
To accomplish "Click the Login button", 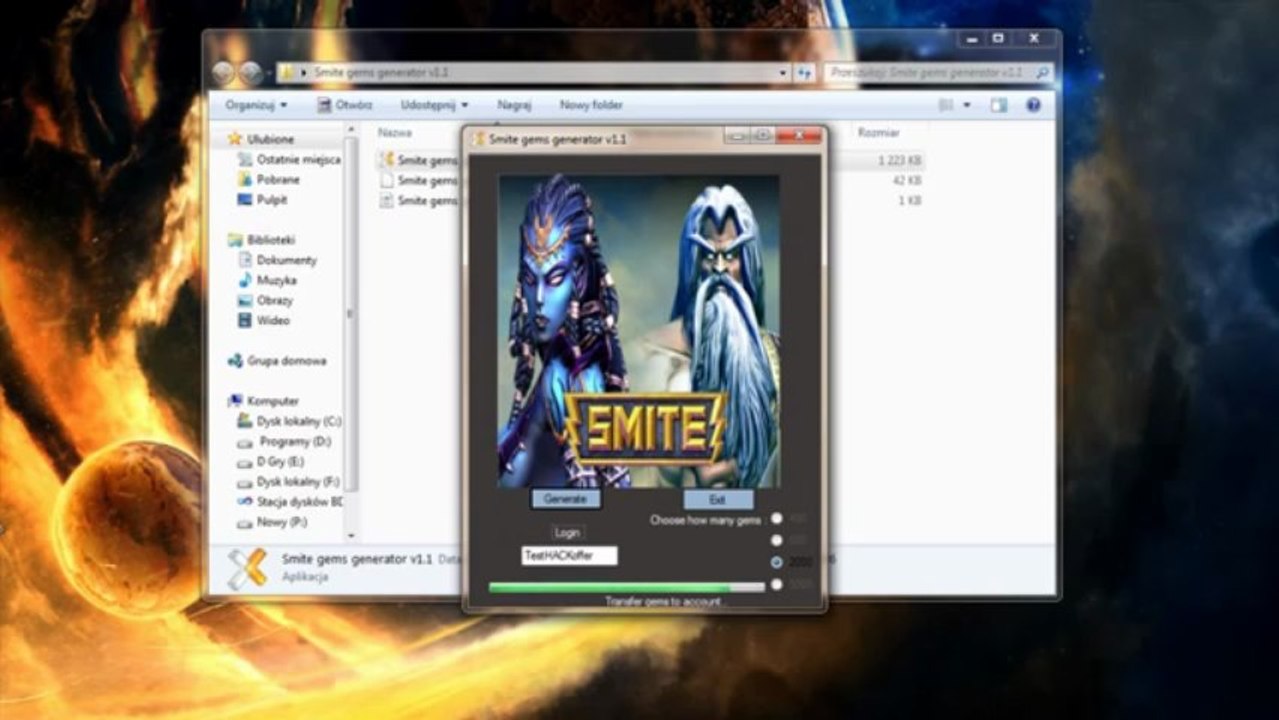I will (x=567, y=533).
